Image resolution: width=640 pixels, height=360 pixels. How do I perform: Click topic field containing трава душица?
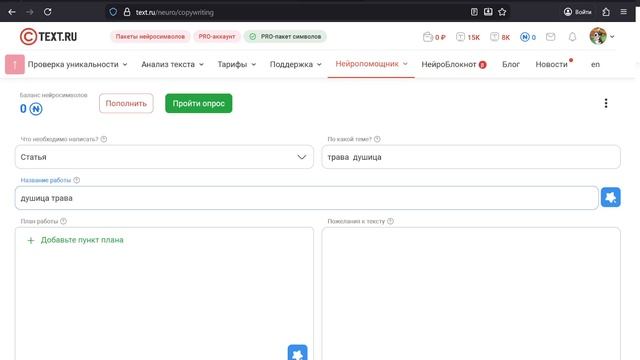click(471, 157)
